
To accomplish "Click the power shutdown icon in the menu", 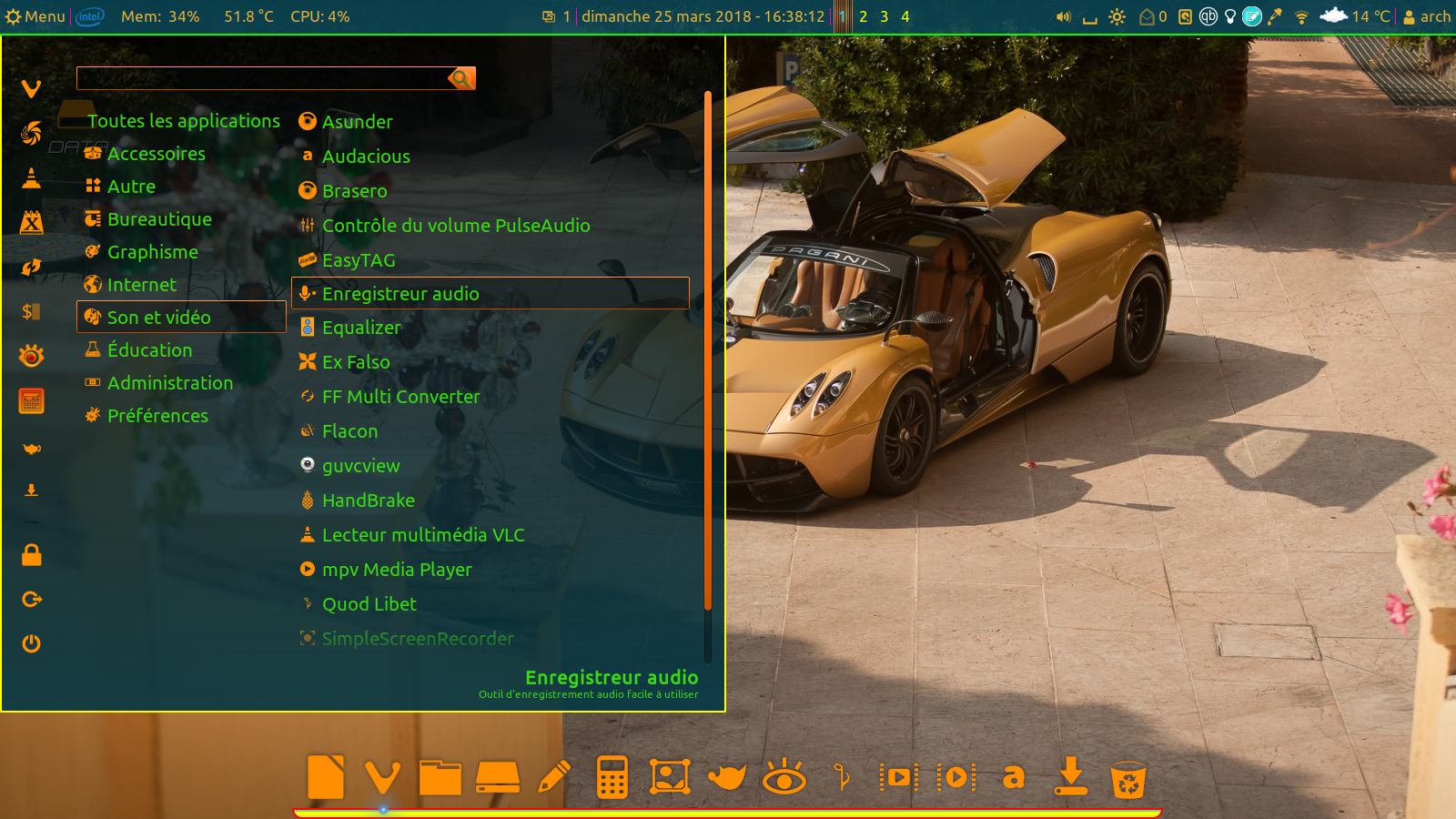I will coord(32,643).
